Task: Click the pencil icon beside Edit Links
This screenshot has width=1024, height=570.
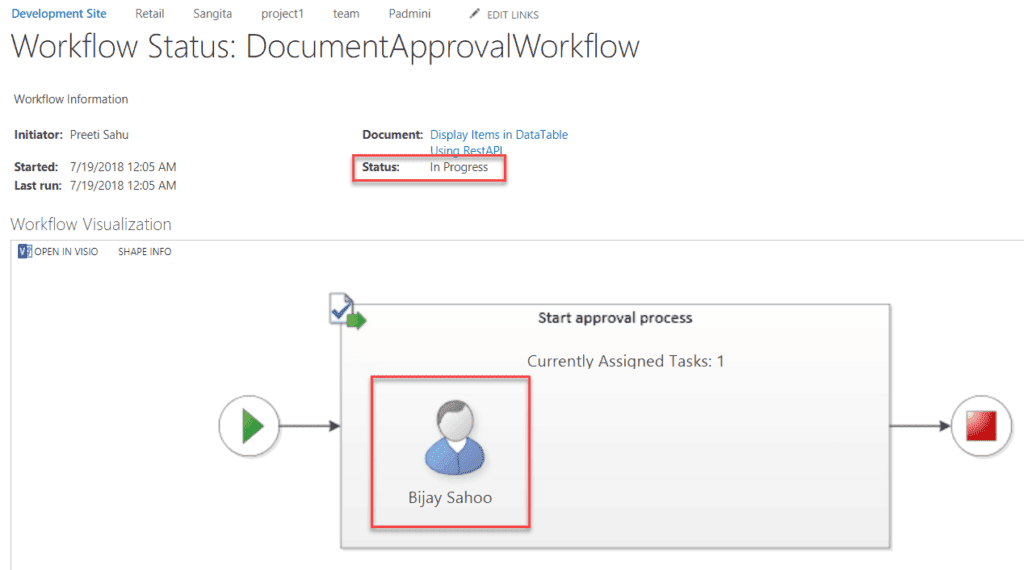Action: 475,14
